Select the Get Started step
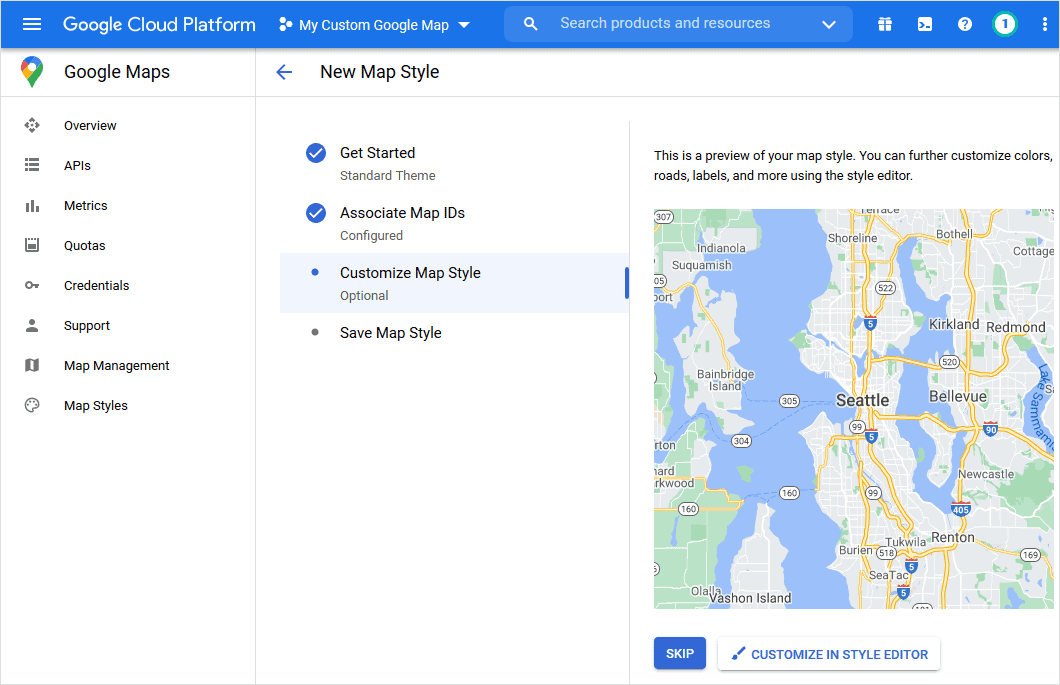1060x685 pixels. [x=454, y=164]
